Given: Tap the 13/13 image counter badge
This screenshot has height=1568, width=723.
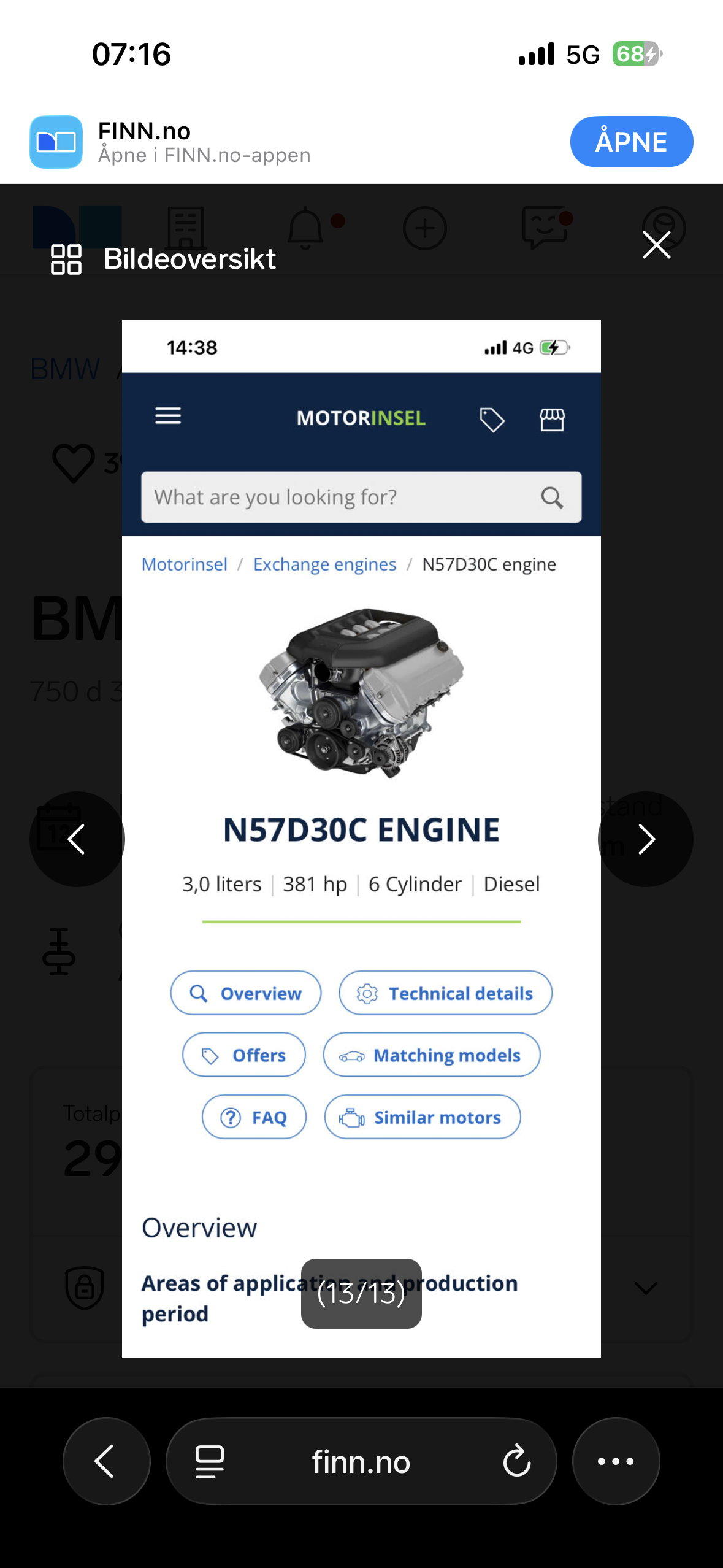Looking at the screenshot, I should [x=361, y=1293].
